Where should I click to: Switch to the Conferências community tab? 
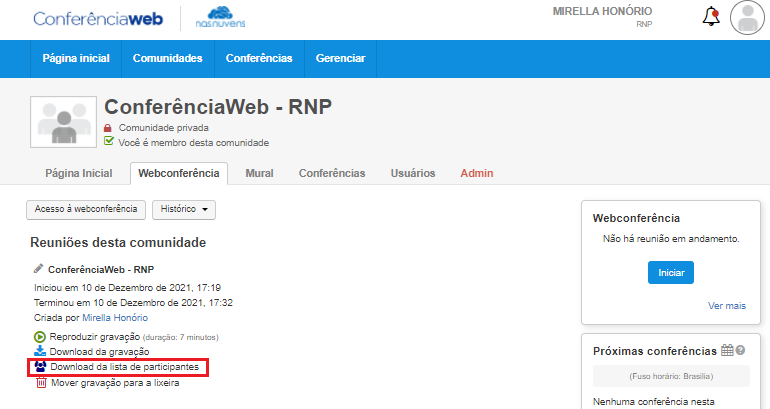pos(332,173)
